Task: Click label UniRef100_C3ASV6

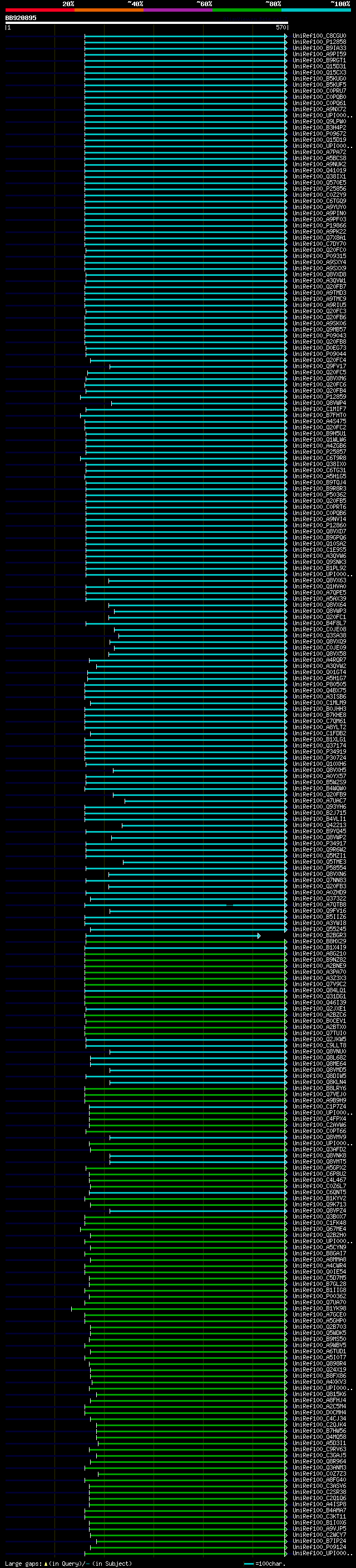Action: 319,1485
